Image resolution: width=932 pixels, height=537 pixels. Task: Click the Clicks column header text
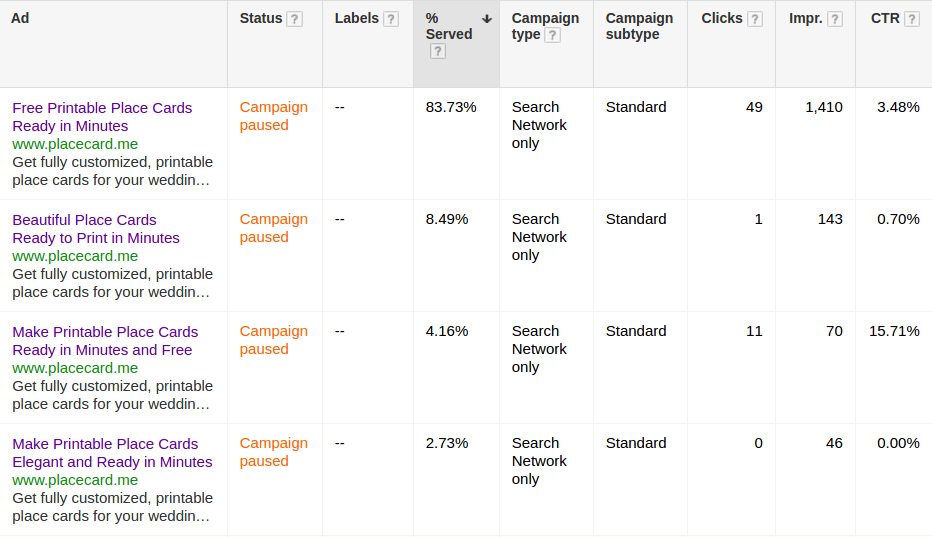click(x=721, y=18)
